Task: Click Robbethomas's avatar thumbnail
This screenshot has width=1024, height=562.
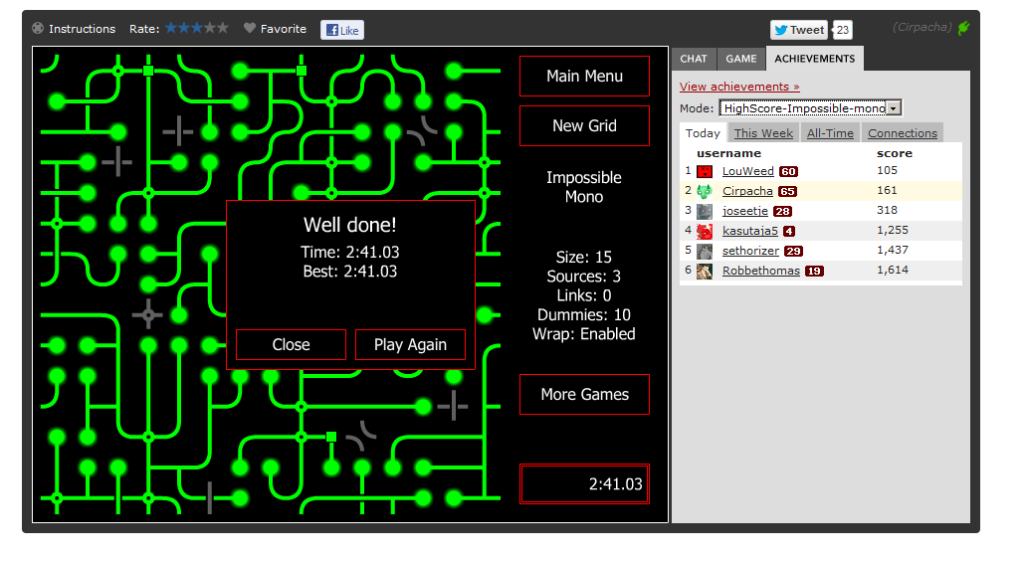Action: [705, 271]
